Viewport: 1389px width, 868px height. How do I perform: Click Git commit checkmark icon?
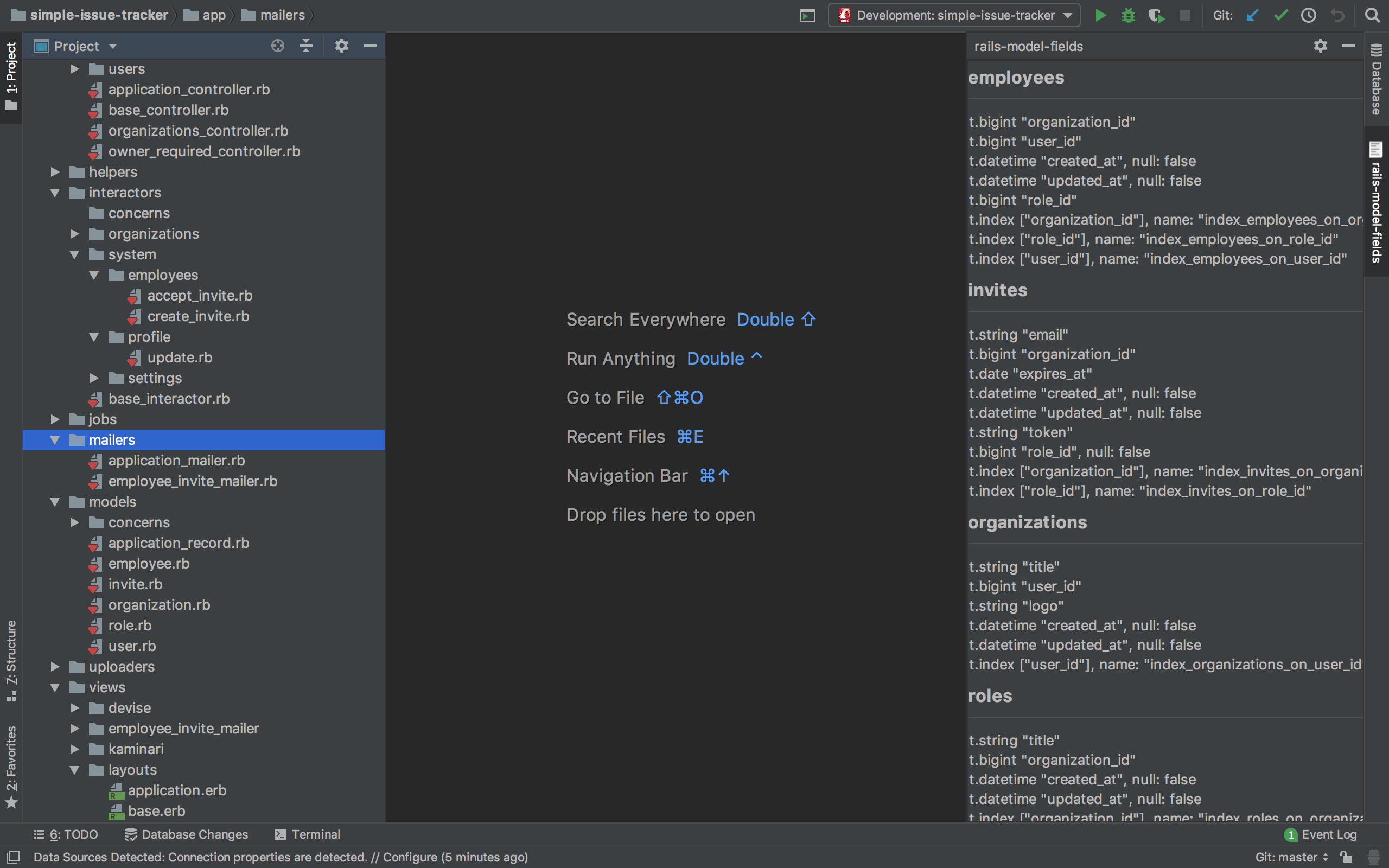(x=1280, y=15)
